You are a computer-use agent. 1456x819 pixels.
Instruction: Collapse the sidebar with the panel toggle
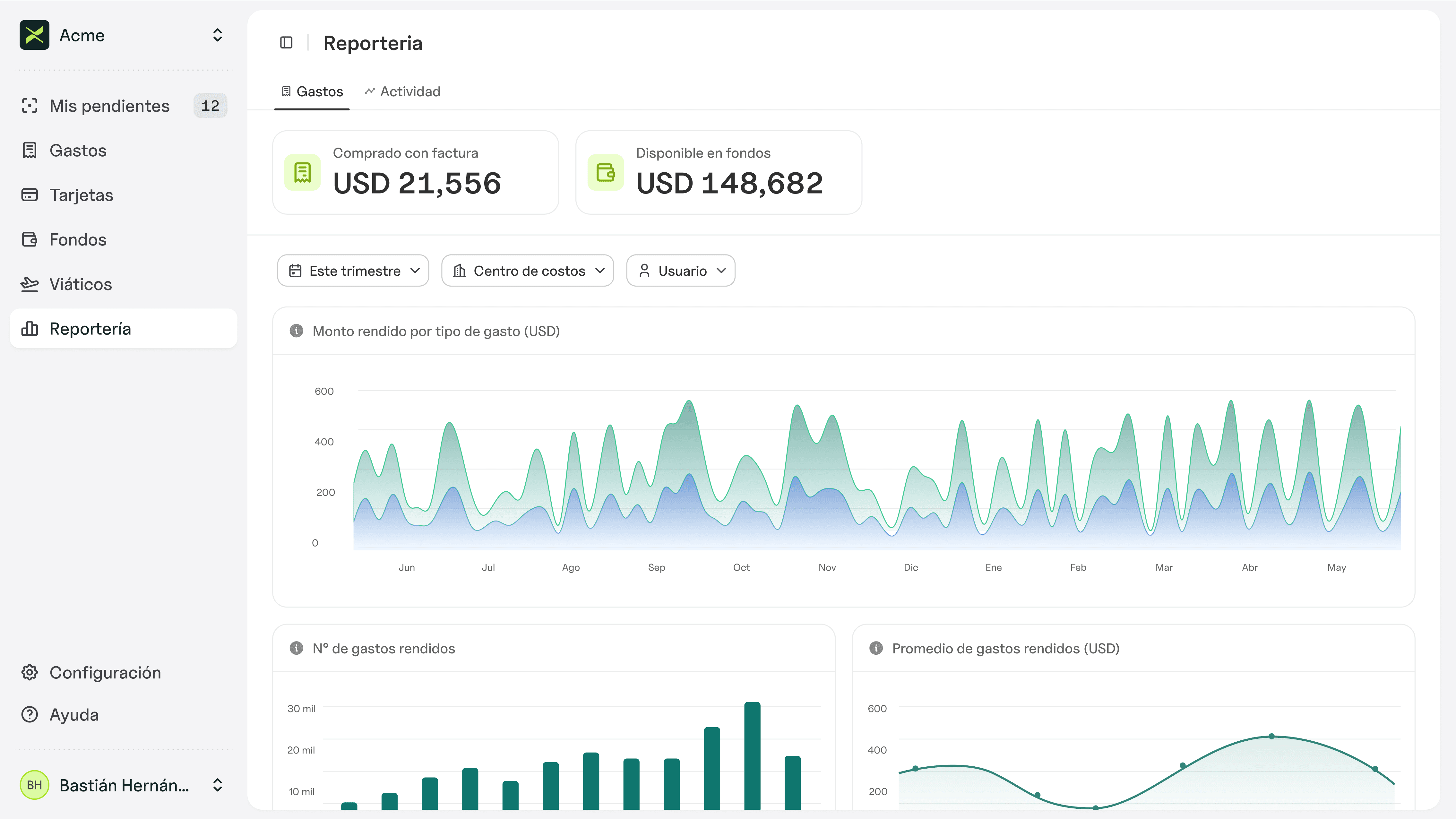[286, 42]
